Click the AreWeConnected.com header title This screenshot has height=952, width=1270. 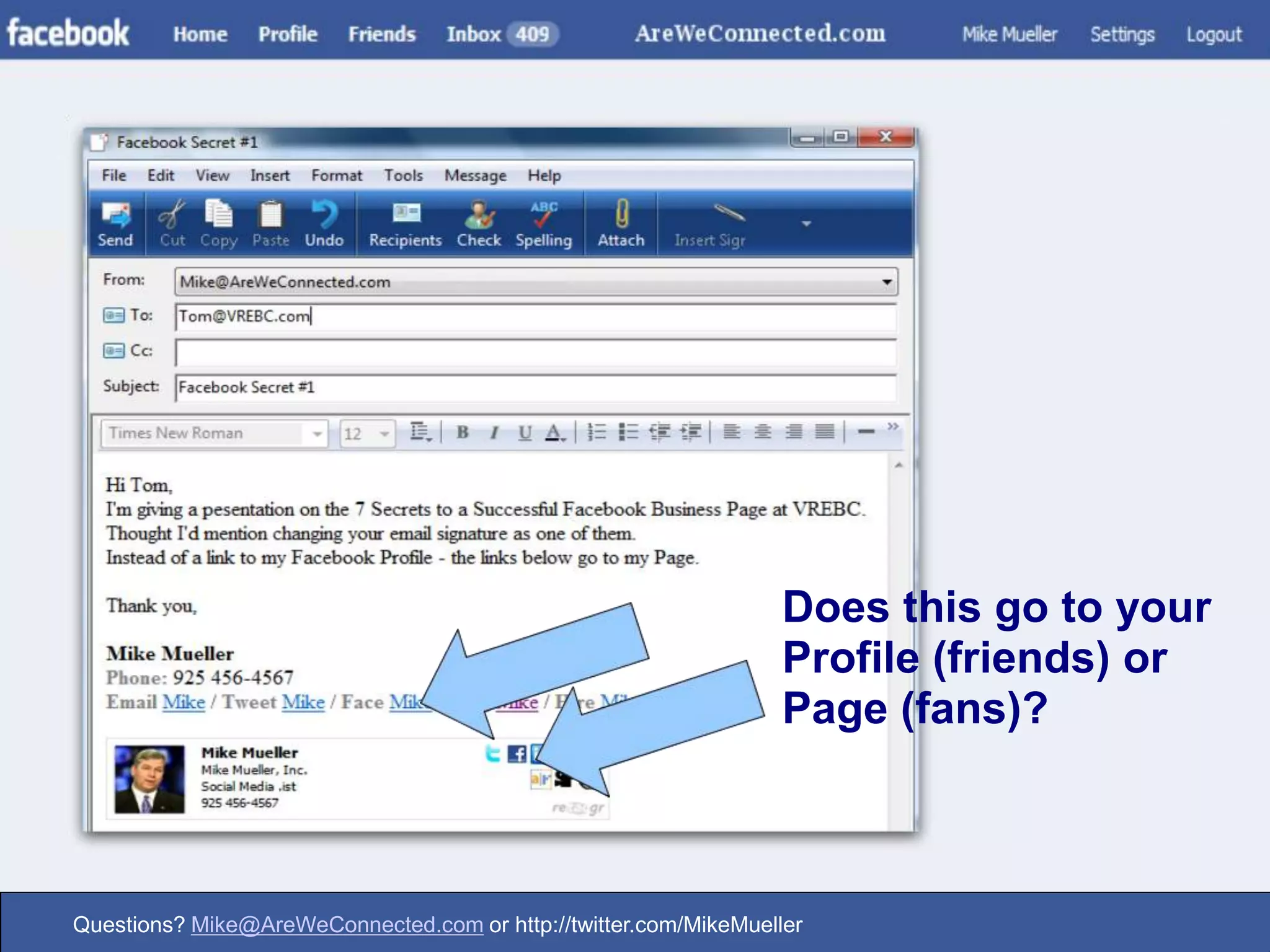tap(760, 33)
